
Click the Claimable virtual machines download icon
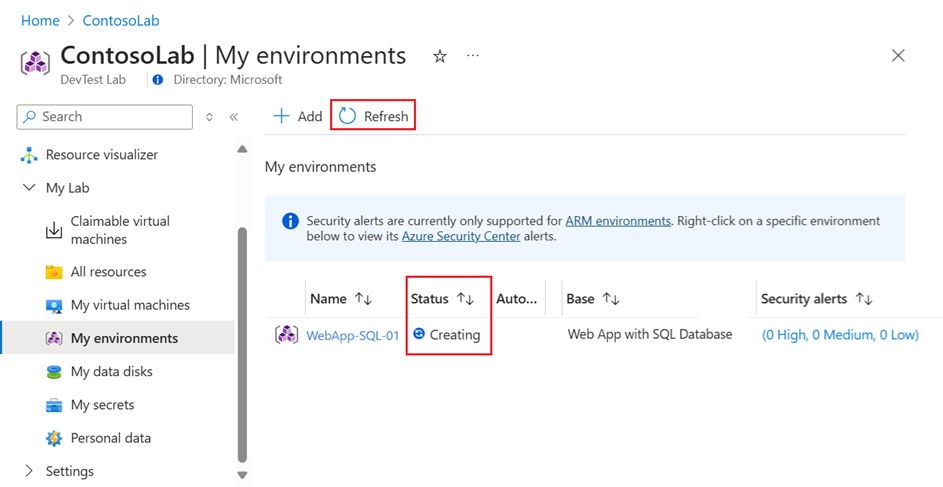54,230
